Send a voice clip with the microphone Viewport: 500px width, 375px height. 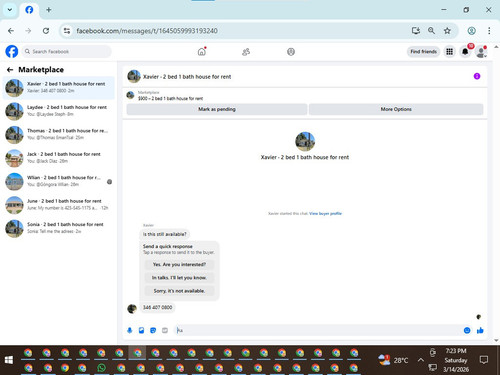click(x=130, y=330)
